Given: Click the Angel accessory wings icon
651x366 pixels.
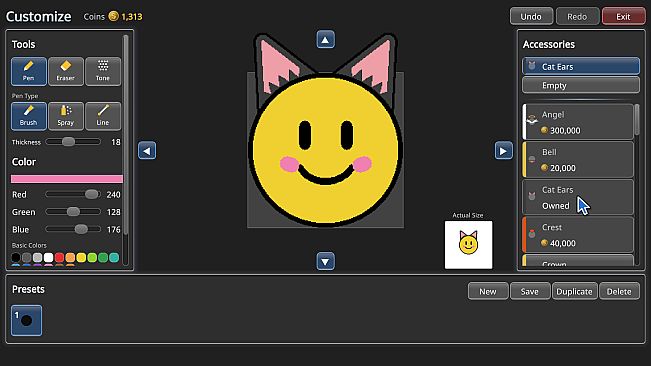Looking at the screenshot, I should pyautogui.click(x=532, y=120).
